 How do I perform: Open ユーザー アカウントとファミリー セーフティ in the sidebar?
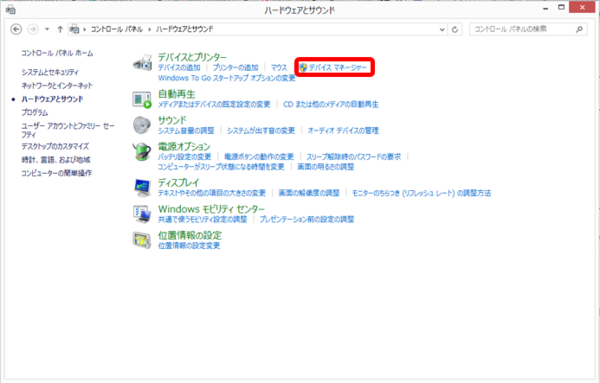(68, 130)
